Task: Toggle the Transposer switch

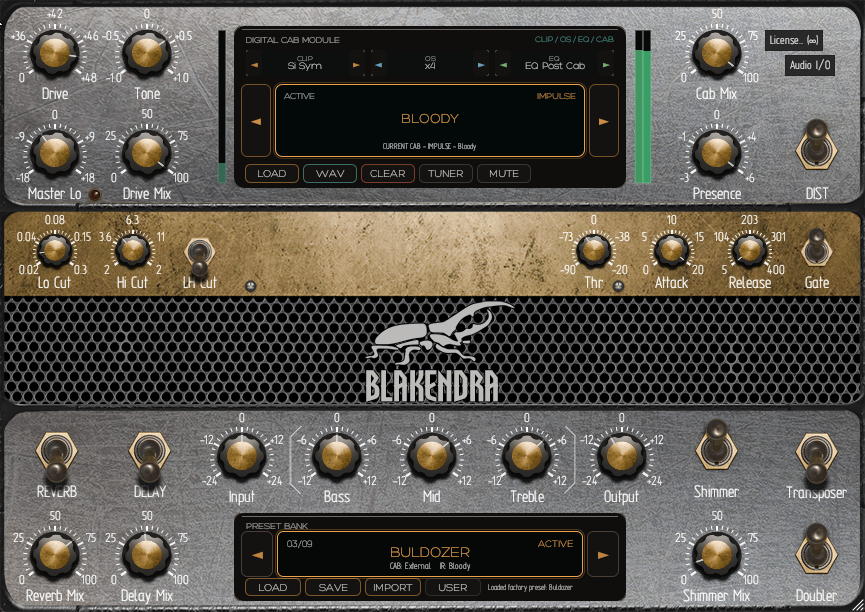Action: (x=816, y=458)
